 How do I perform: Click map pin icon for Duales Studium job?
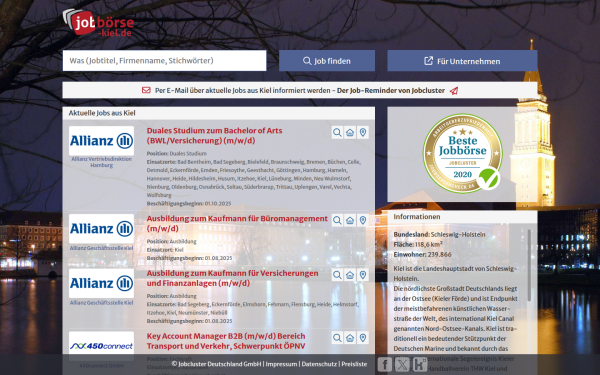tap(363, 132)
